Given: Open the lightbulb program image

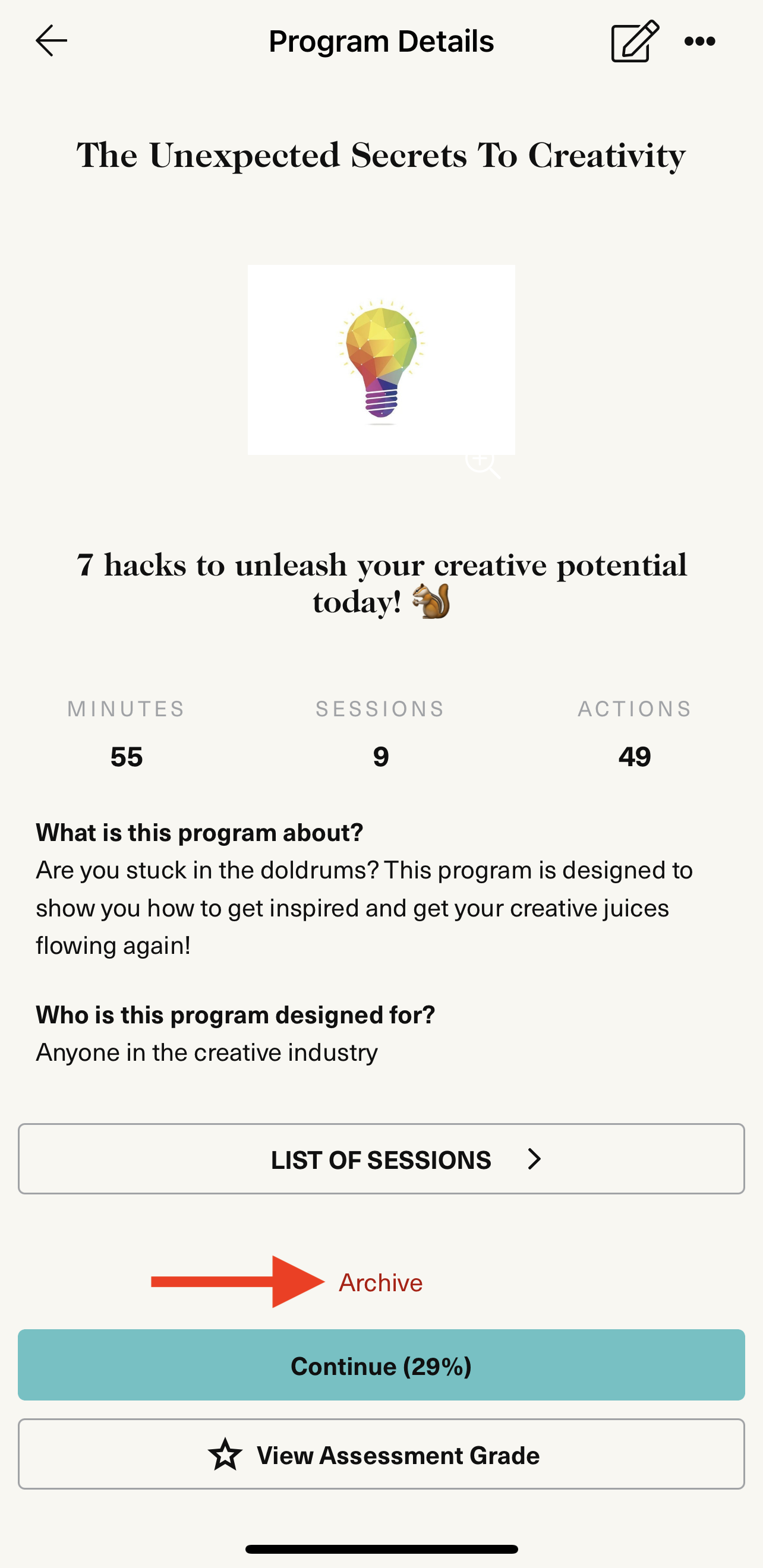Looking at the screenshot, I should [x=381, y=359].
